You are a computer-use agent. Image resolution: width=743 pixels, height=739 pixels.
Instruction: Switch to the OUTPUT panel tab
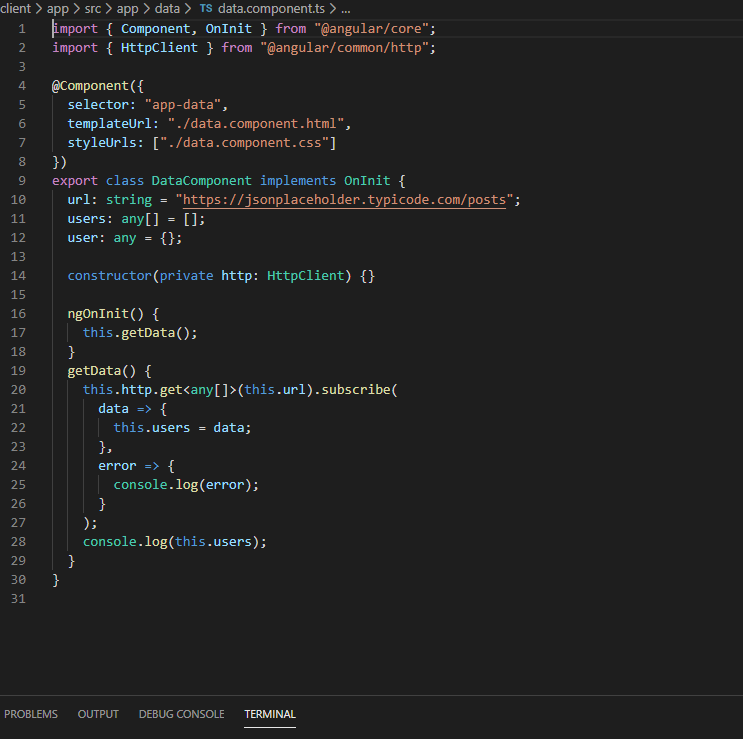tap(98, 714)
